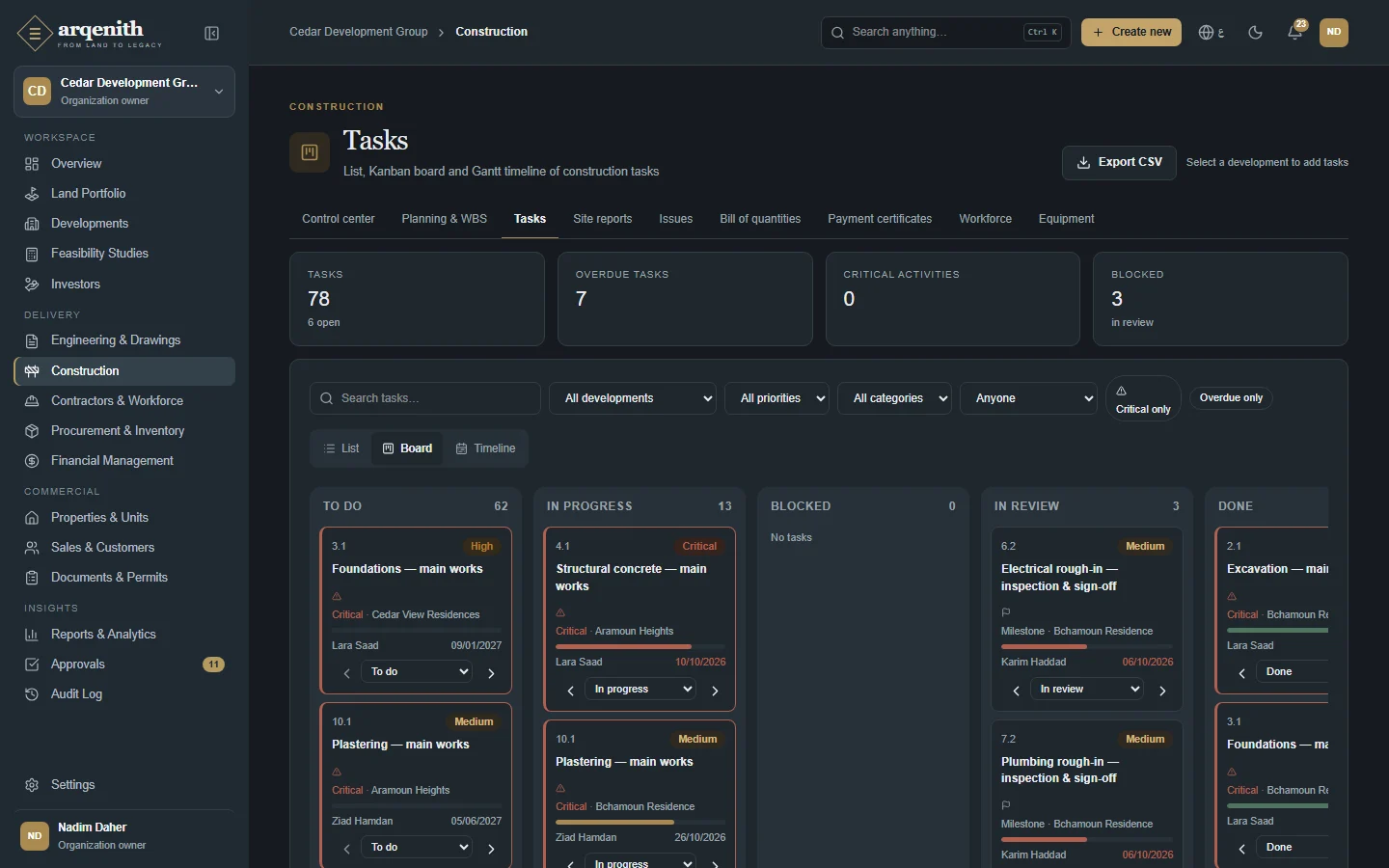The height and width of the screenshot is (868, 1389).
Task: Expand the Cedar Development Group organization switcher
Action: point(124,92)
